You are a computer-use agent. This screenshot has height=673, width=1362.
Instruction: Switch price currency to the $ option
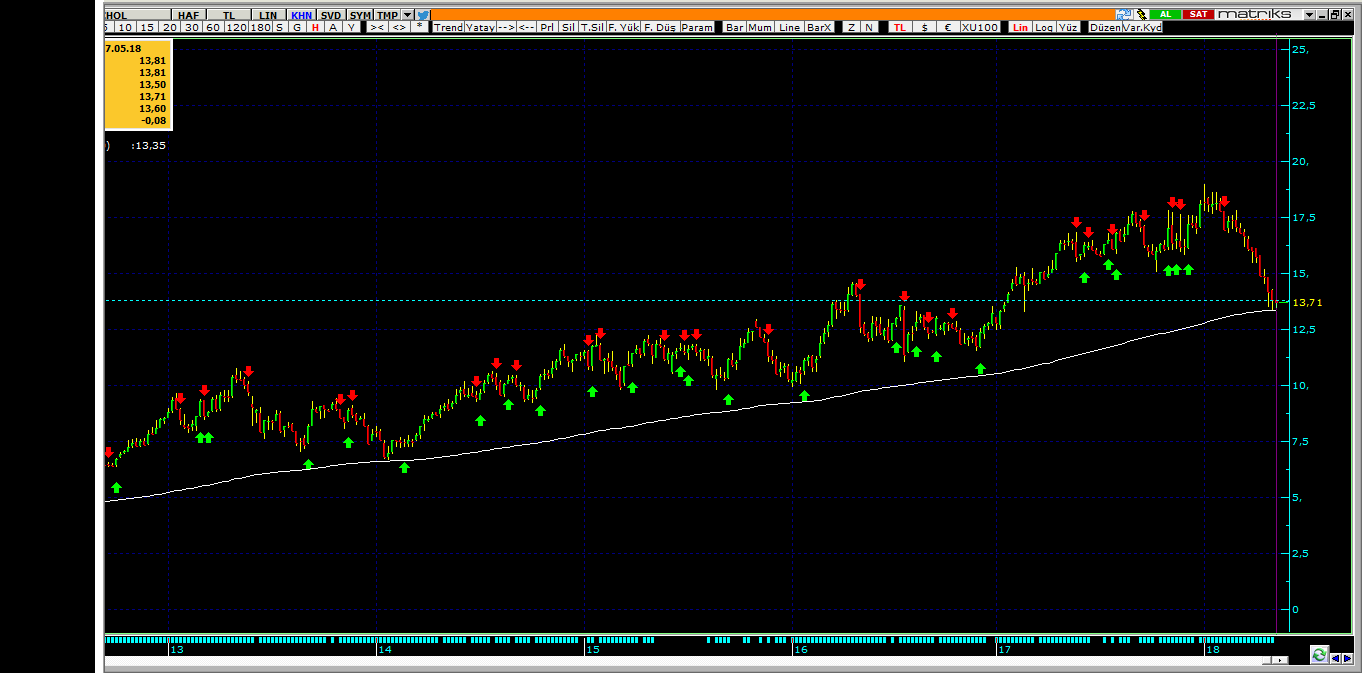(x=925, y=27)
